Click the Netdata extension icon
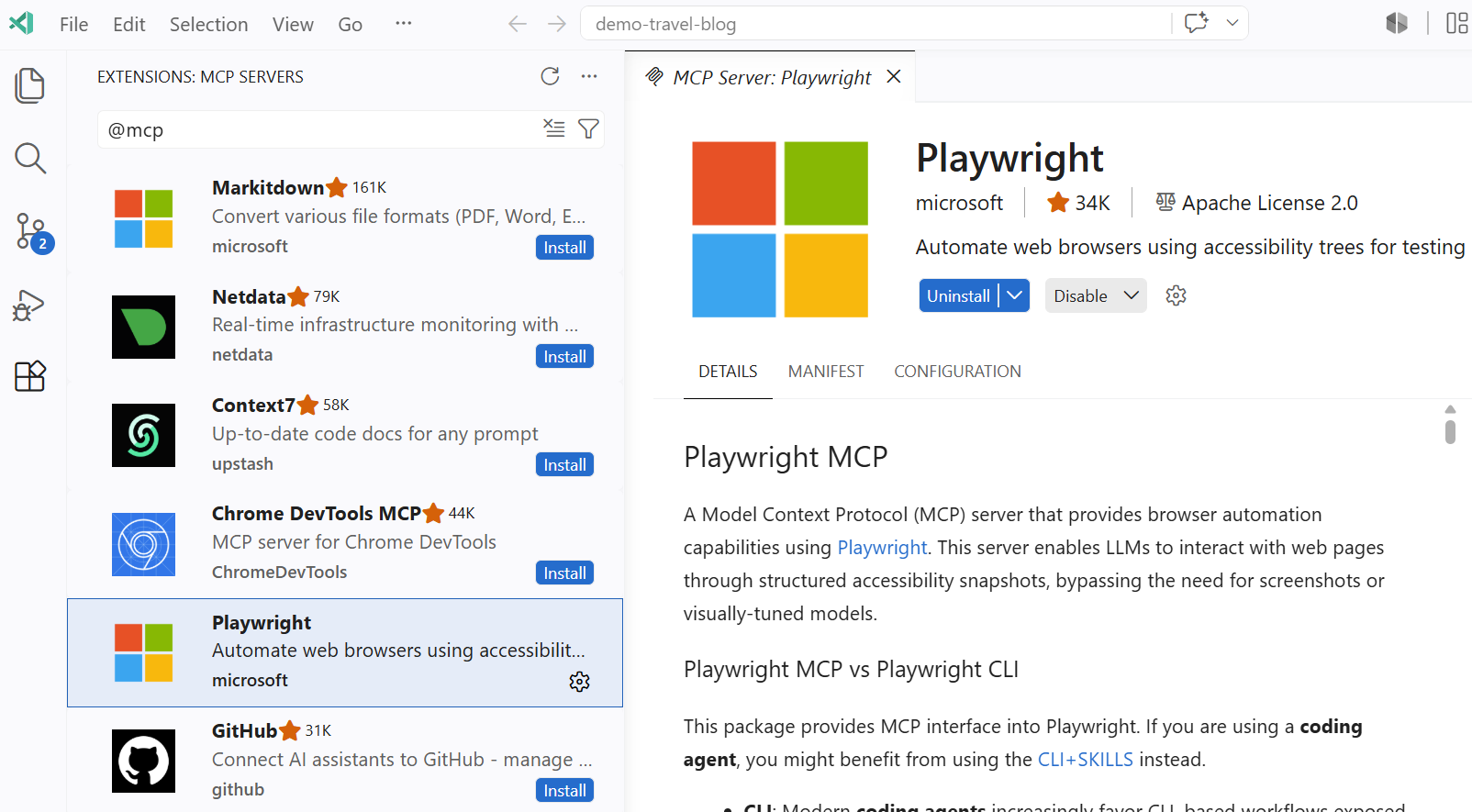Viewport: 1472px width, 812px height. pos(143,327)
